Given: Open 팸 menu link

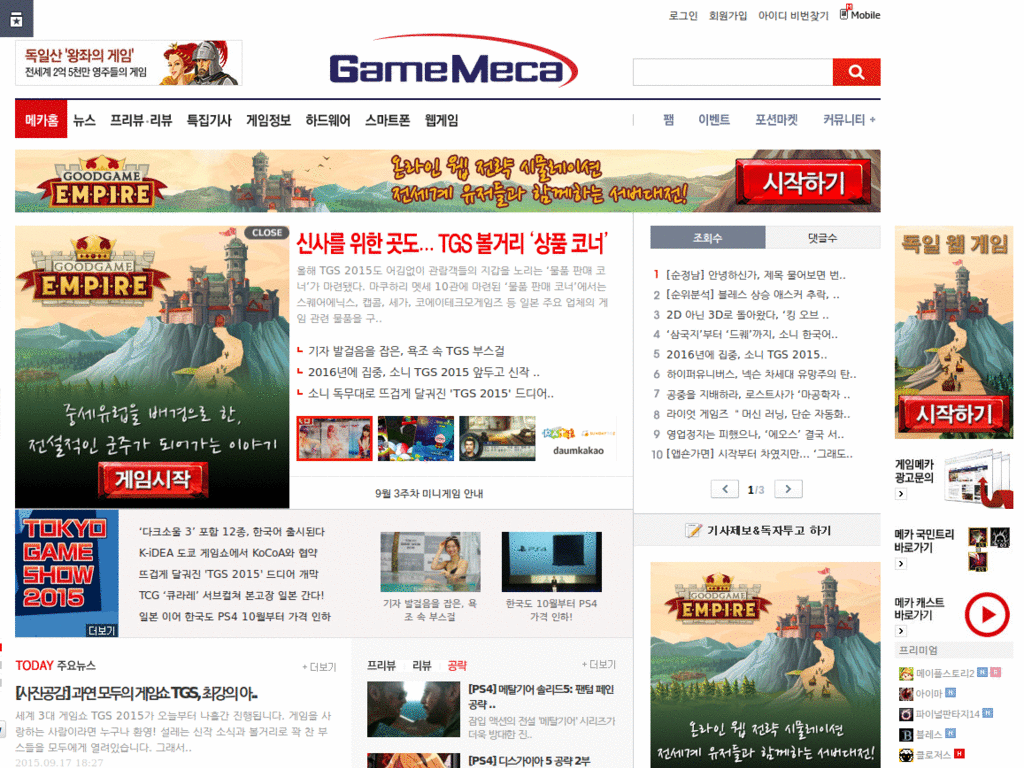Looking at the screenshot, I should coord(668,120).
